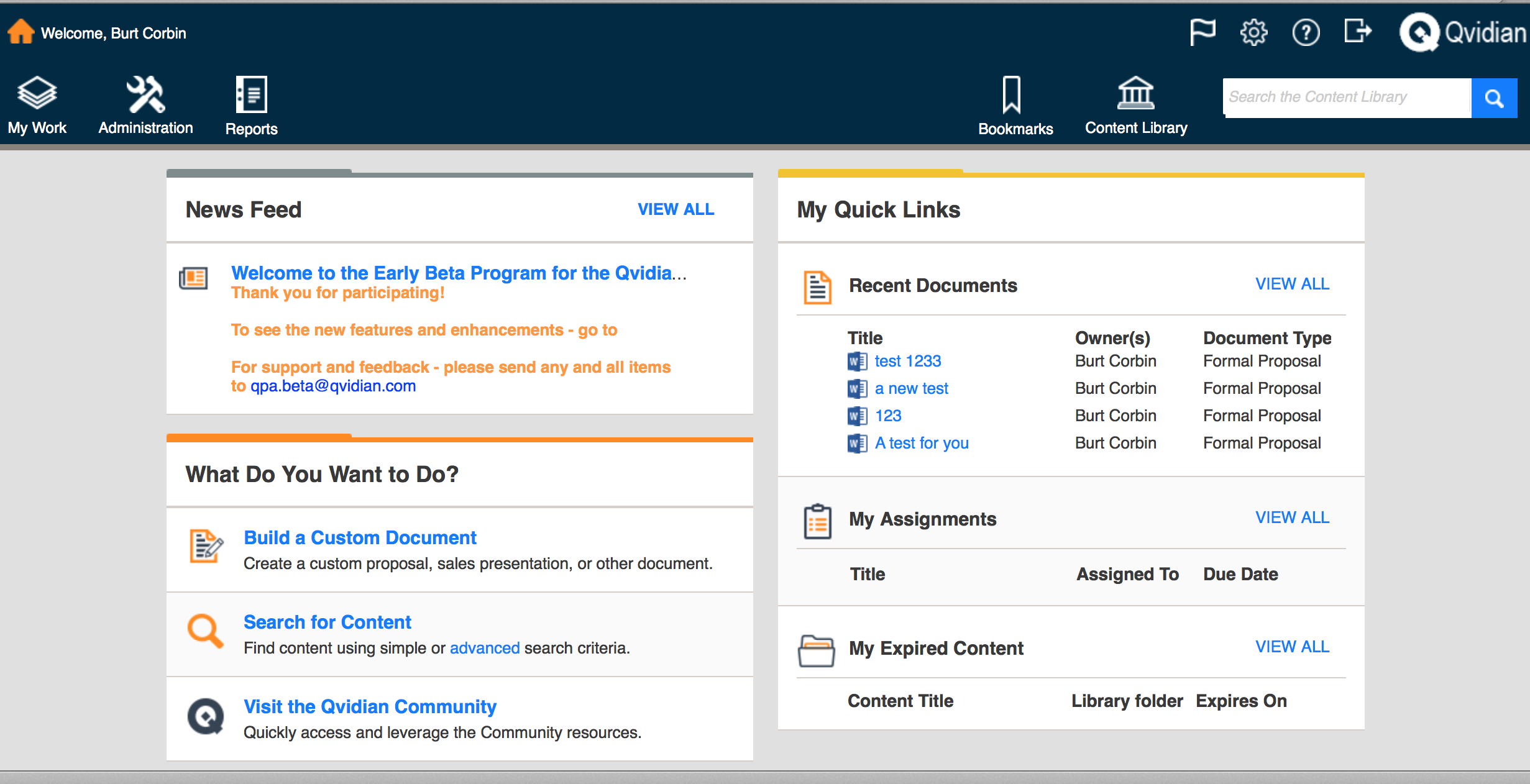Type in the Search the Content Library field

(1346, 98)
